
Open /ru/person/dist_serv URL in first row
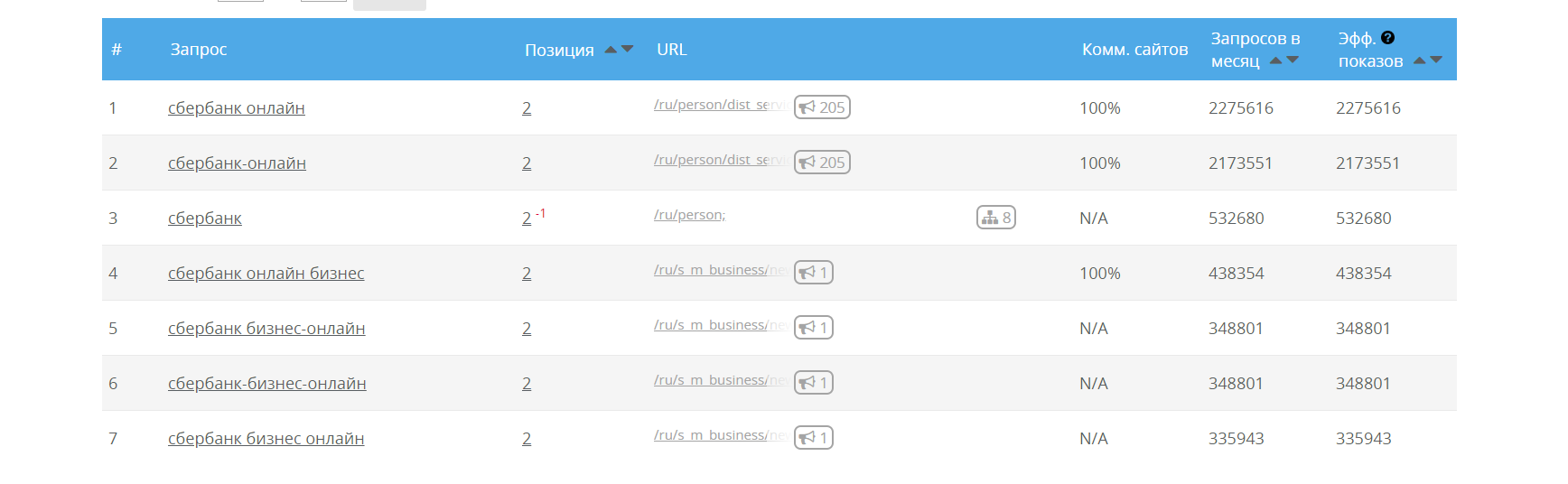(719, 105)
